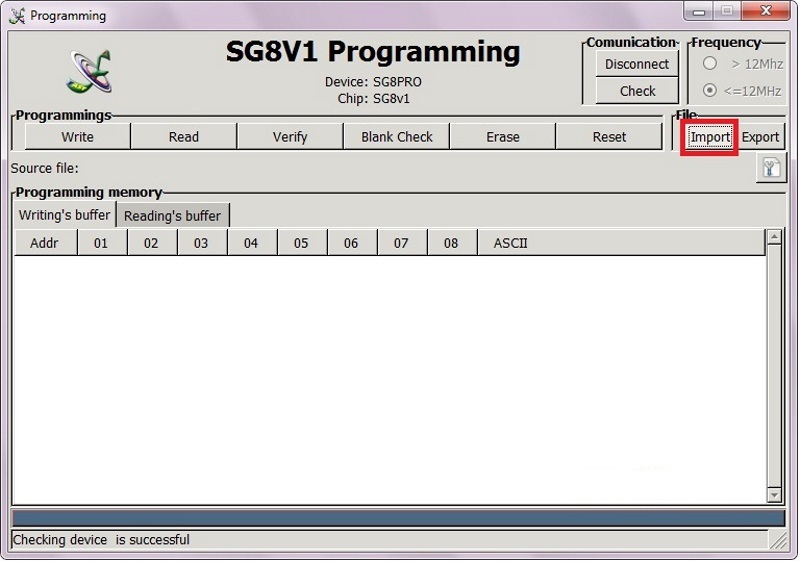Screen dimensions: 800x561
Task: Click the 05 column header
Action: click(302, 243)
